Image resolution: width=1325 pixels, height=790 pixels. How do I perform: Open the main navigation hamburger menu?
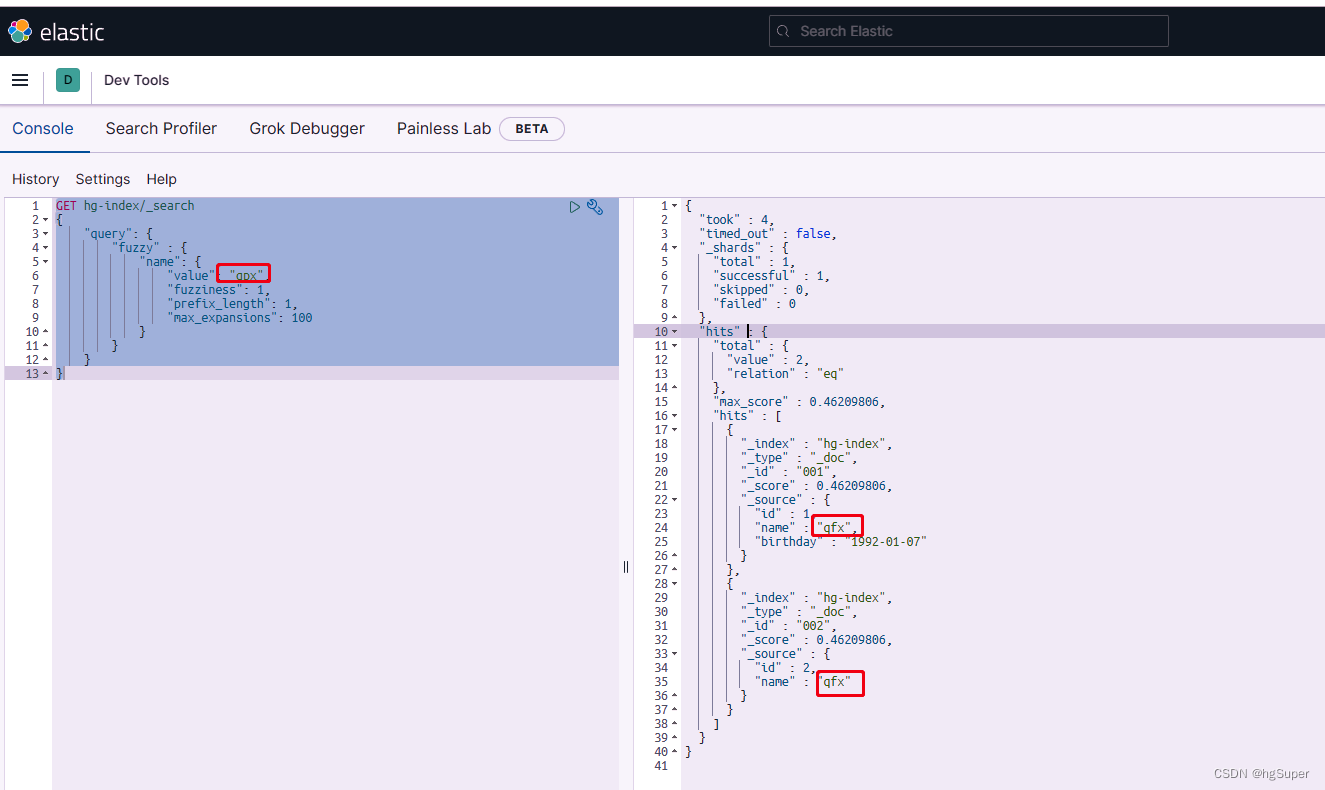tap(20, 80)
